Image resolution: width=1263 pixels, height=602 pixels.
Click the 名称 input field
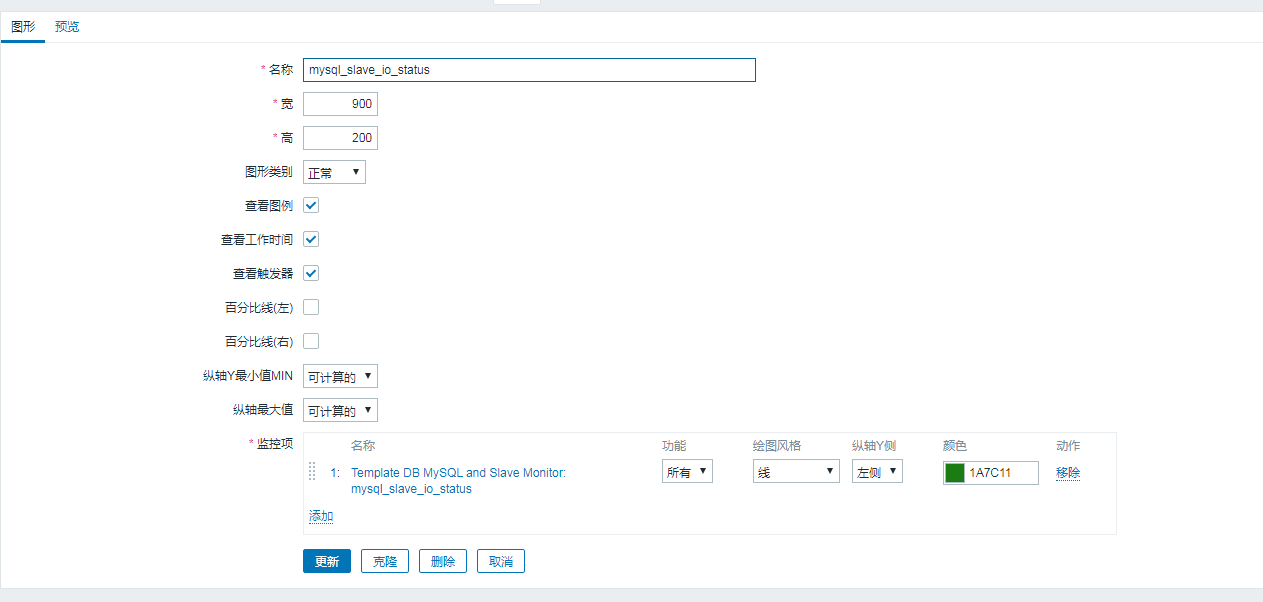coord(529,70)
